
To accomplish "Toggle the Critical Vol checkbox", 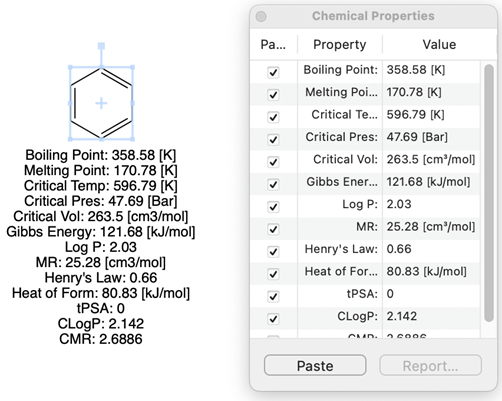I will (273, 162).
